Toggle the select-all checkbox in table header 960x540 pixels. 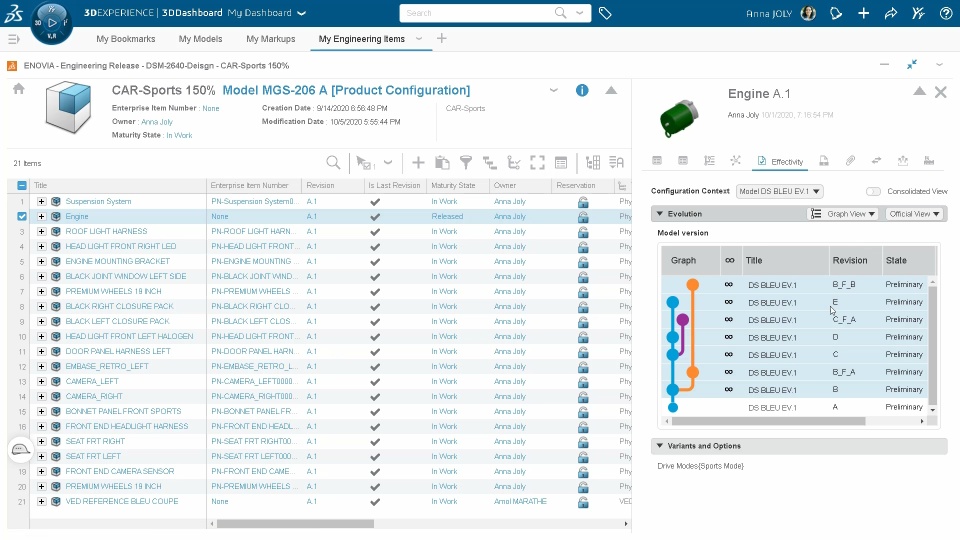pyautogui.click(x=22, y=186)
